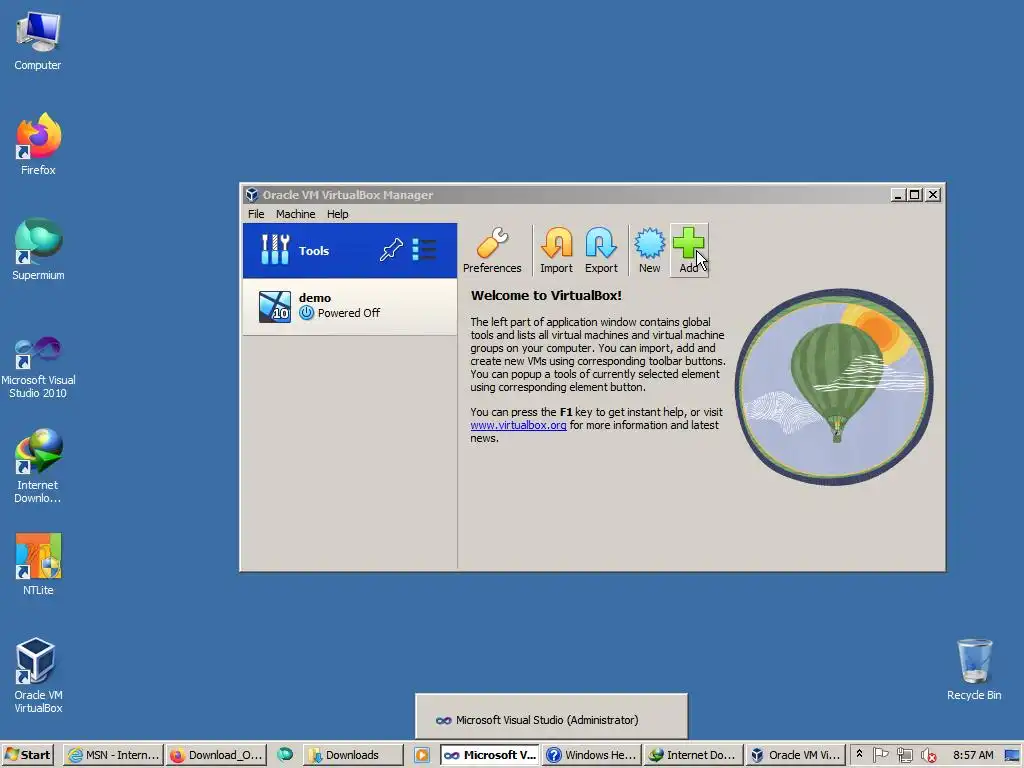Switch to Downloads folder taskbar button
Screen dimensions: 1024x768
[353, 755]
